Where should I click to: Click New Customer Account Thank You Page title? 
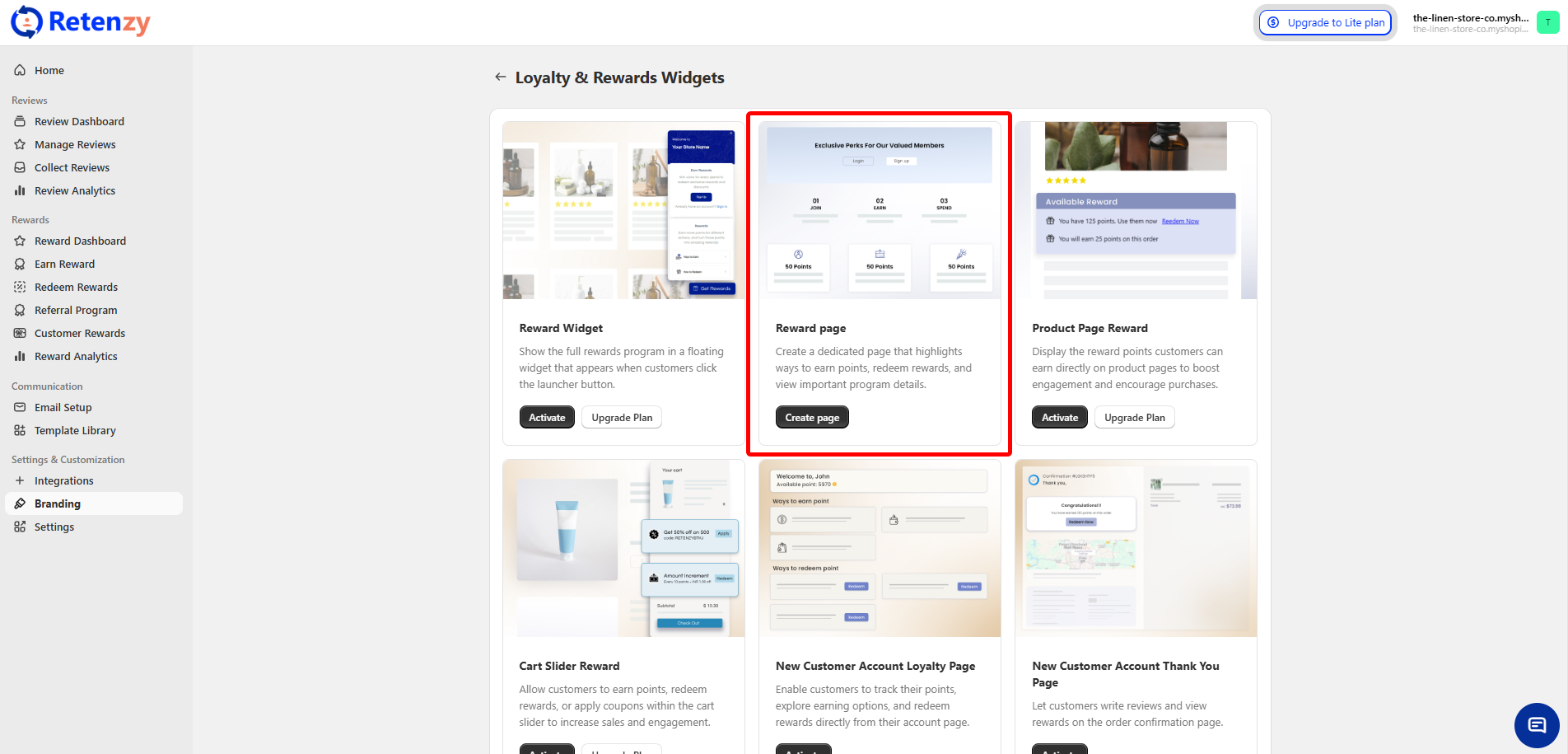(1126, 674)
